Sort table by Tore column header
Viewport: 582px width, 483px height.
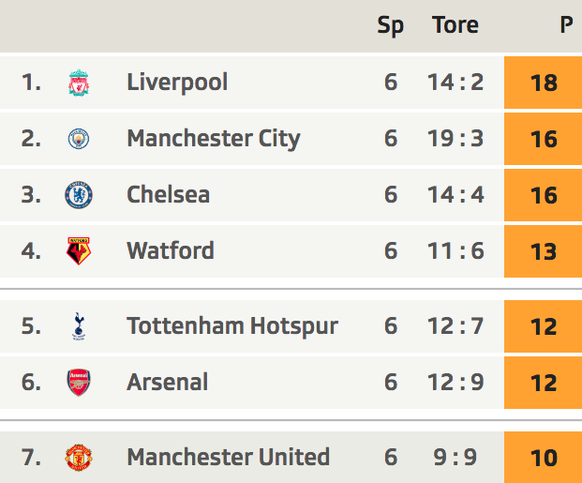point(455,26)
